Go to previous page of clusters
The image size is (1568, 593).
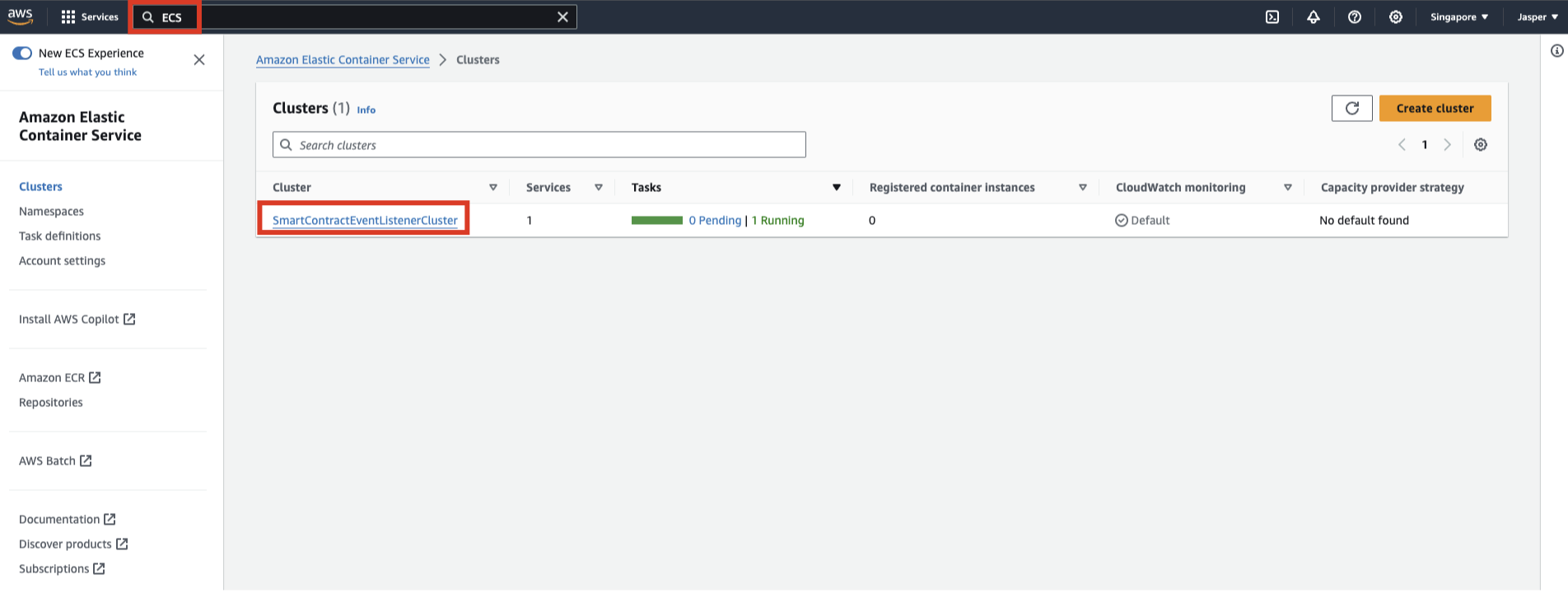1402,144
